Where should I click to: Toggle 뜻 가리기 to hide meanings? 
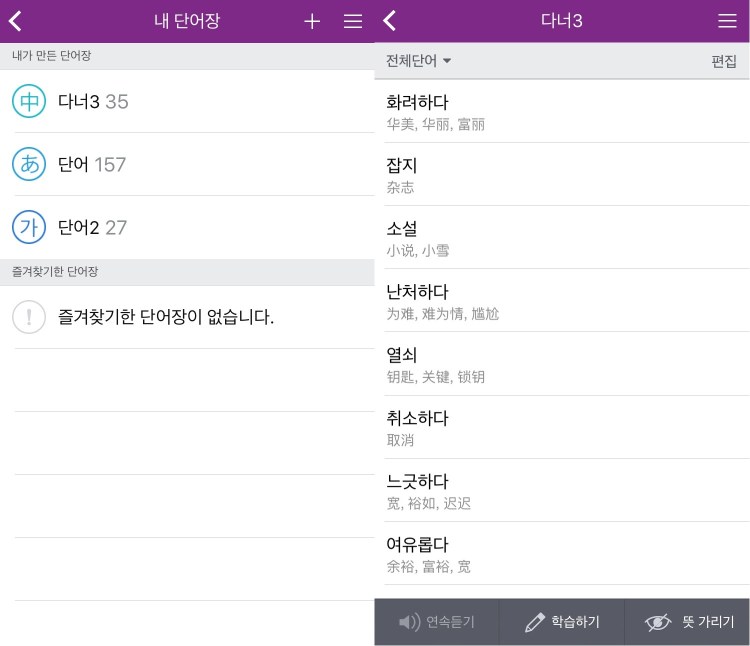click(x=689, y=622)
